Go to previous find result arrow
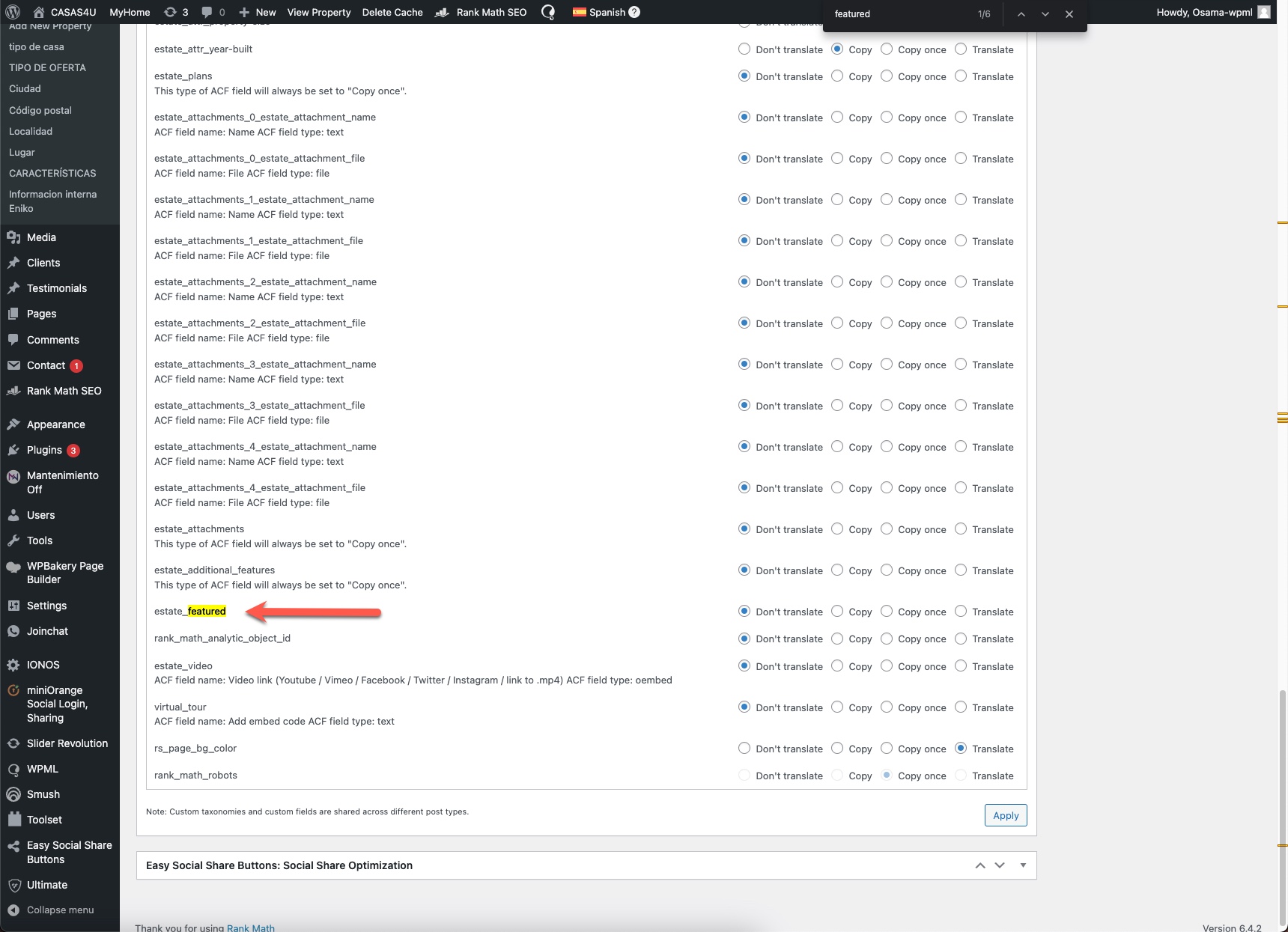Image resolution: width=1288 pixels, height=932 pixels. pos(1021,14)
